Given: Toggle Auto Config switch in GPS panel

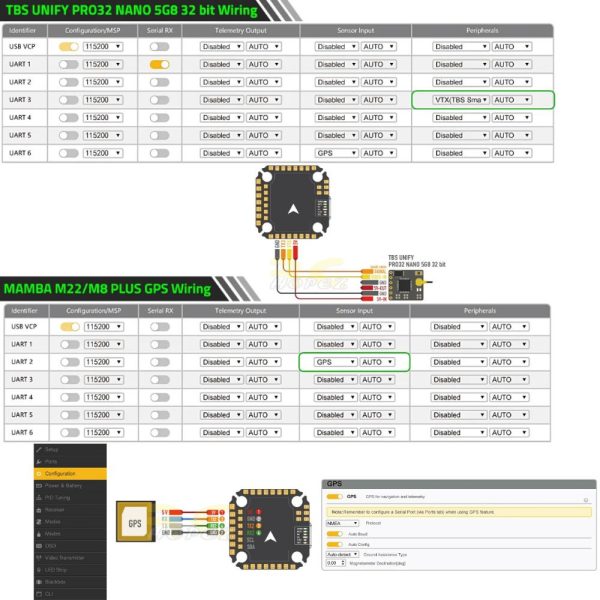Looking at the screenshot, I should (x=334, y=544).
